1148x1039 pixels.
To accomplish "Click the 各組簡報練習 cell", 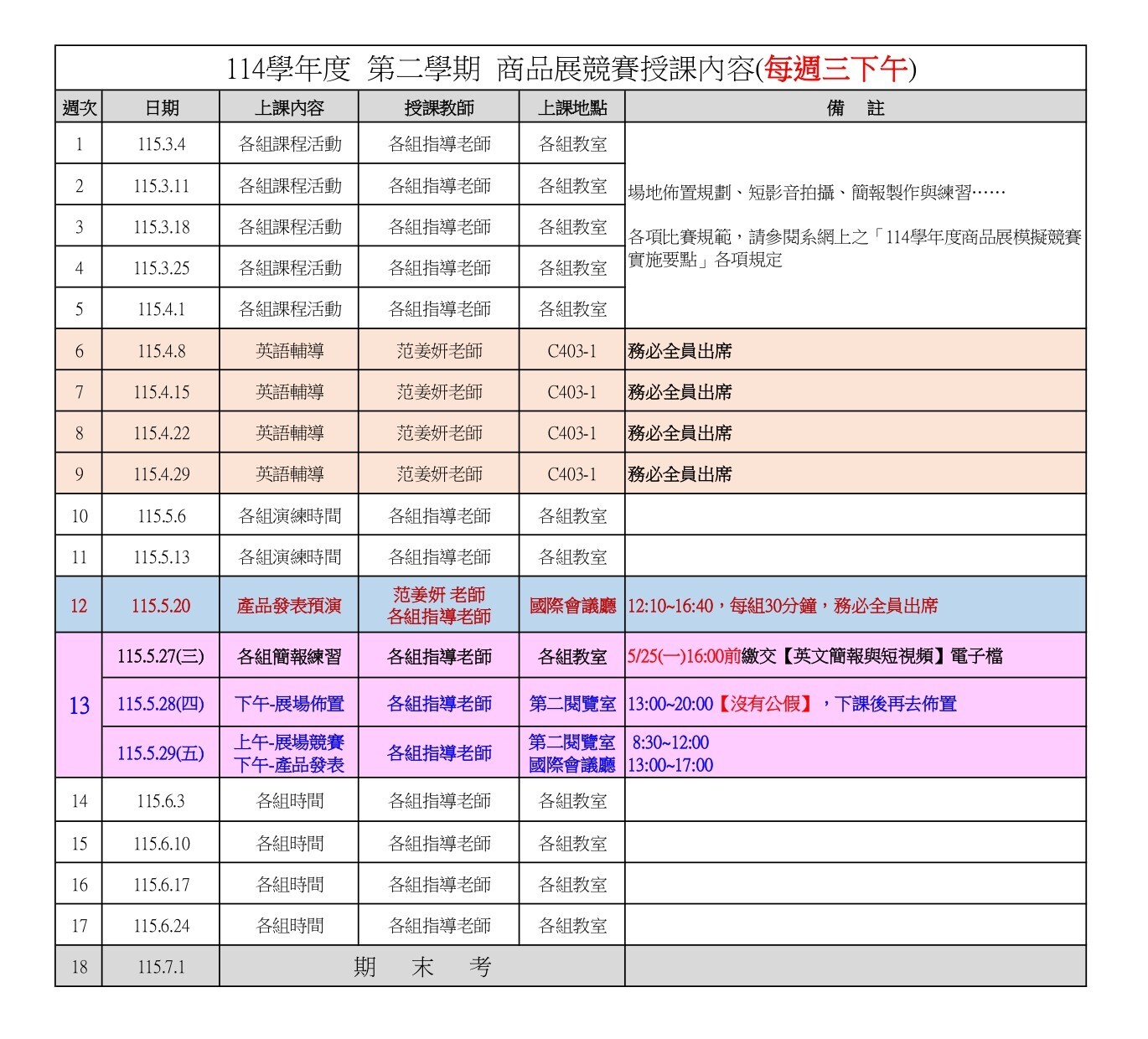I will [289, 656].
